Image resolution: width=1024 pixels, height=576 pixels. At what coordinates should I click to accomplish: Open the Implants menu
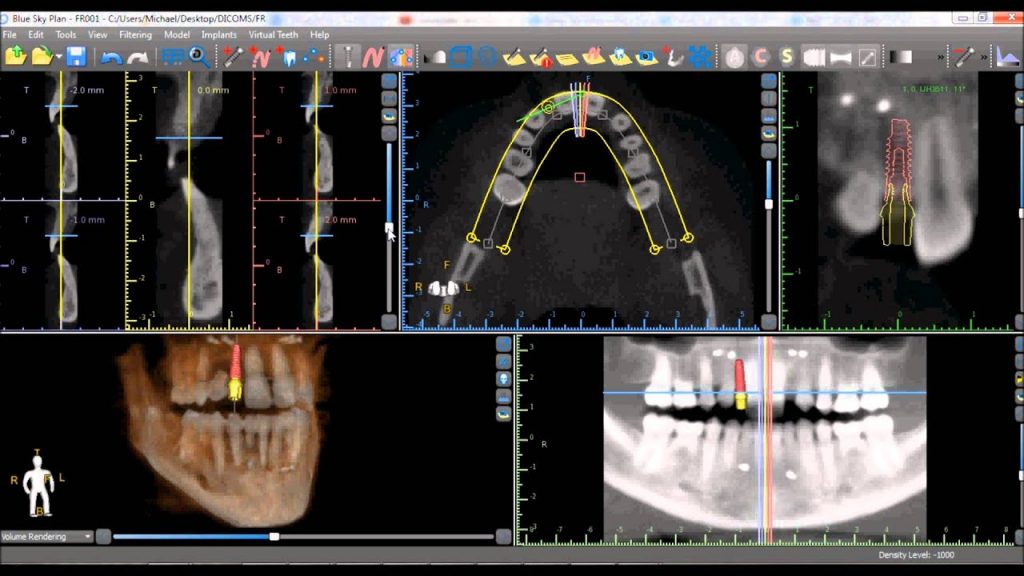coord(219,34)
